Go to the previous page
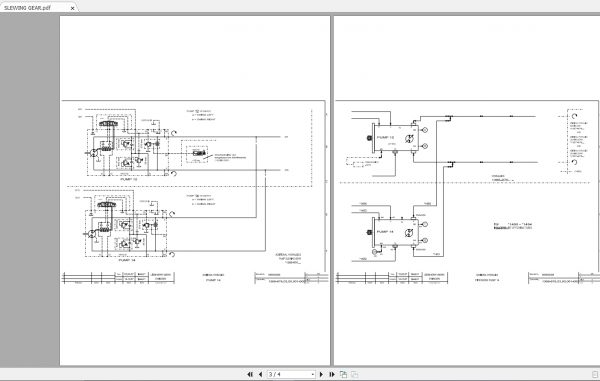600x381 pixels. point(261,374)
